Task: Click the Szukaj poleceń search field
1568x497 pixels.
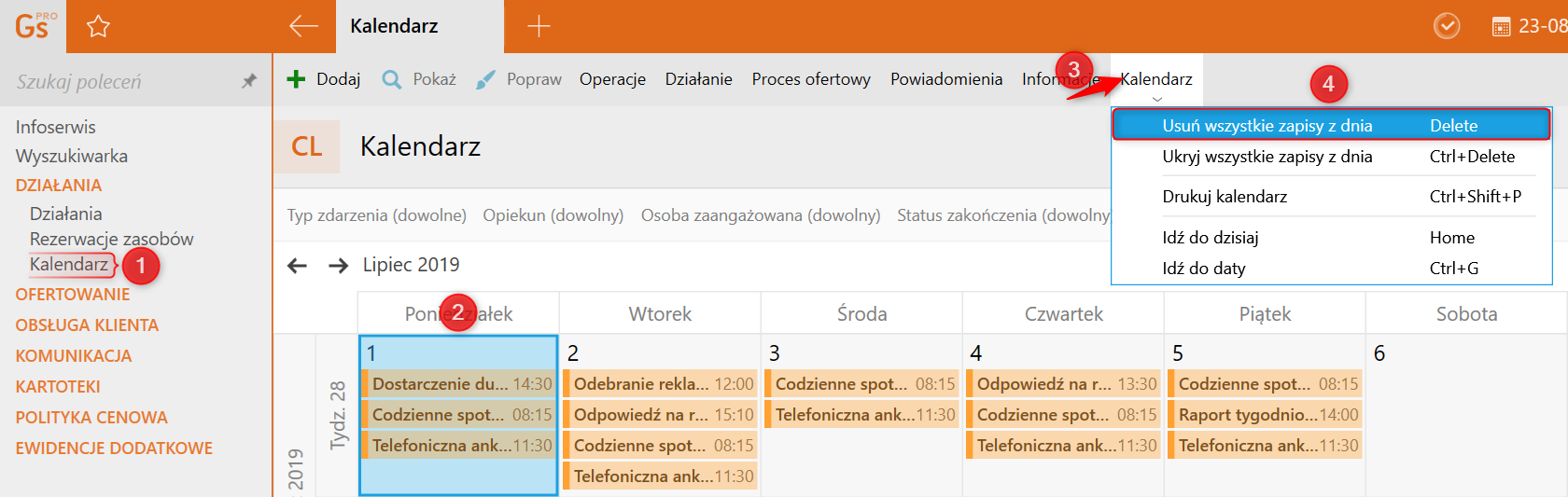Action: coord(121,82)
